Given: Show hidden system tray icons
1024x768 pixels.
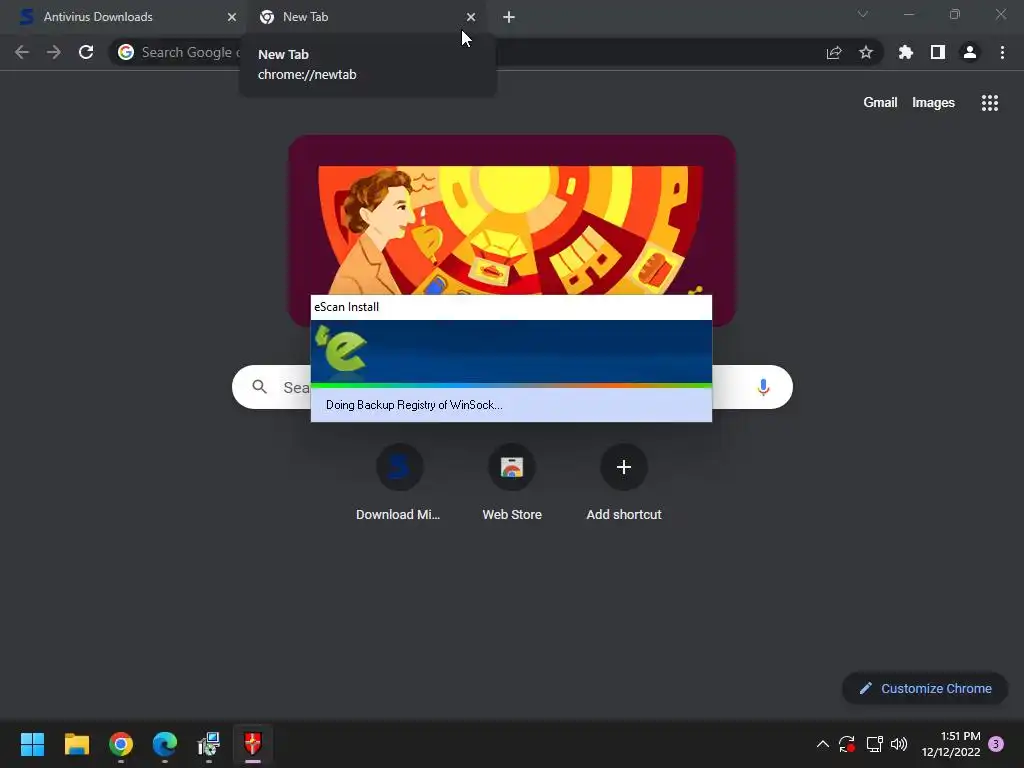Looking at the screenshot, I should click(x=823, y=744).
